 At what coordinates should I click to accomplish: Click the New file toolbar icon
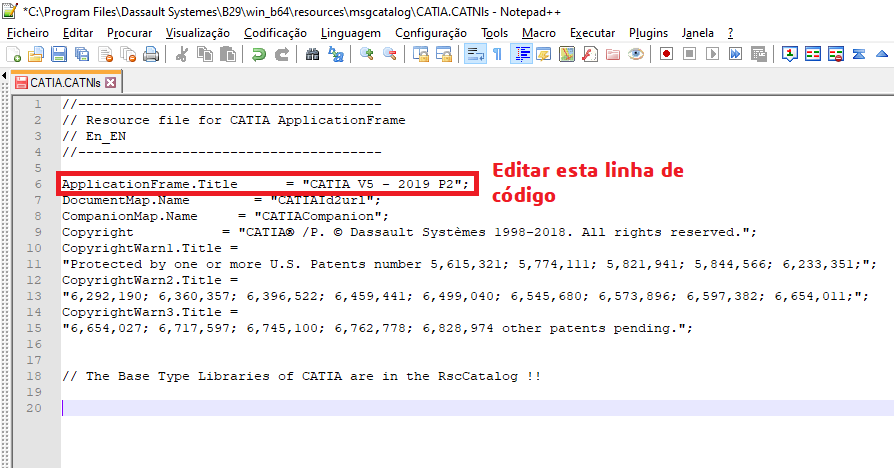tap(12, 54)
